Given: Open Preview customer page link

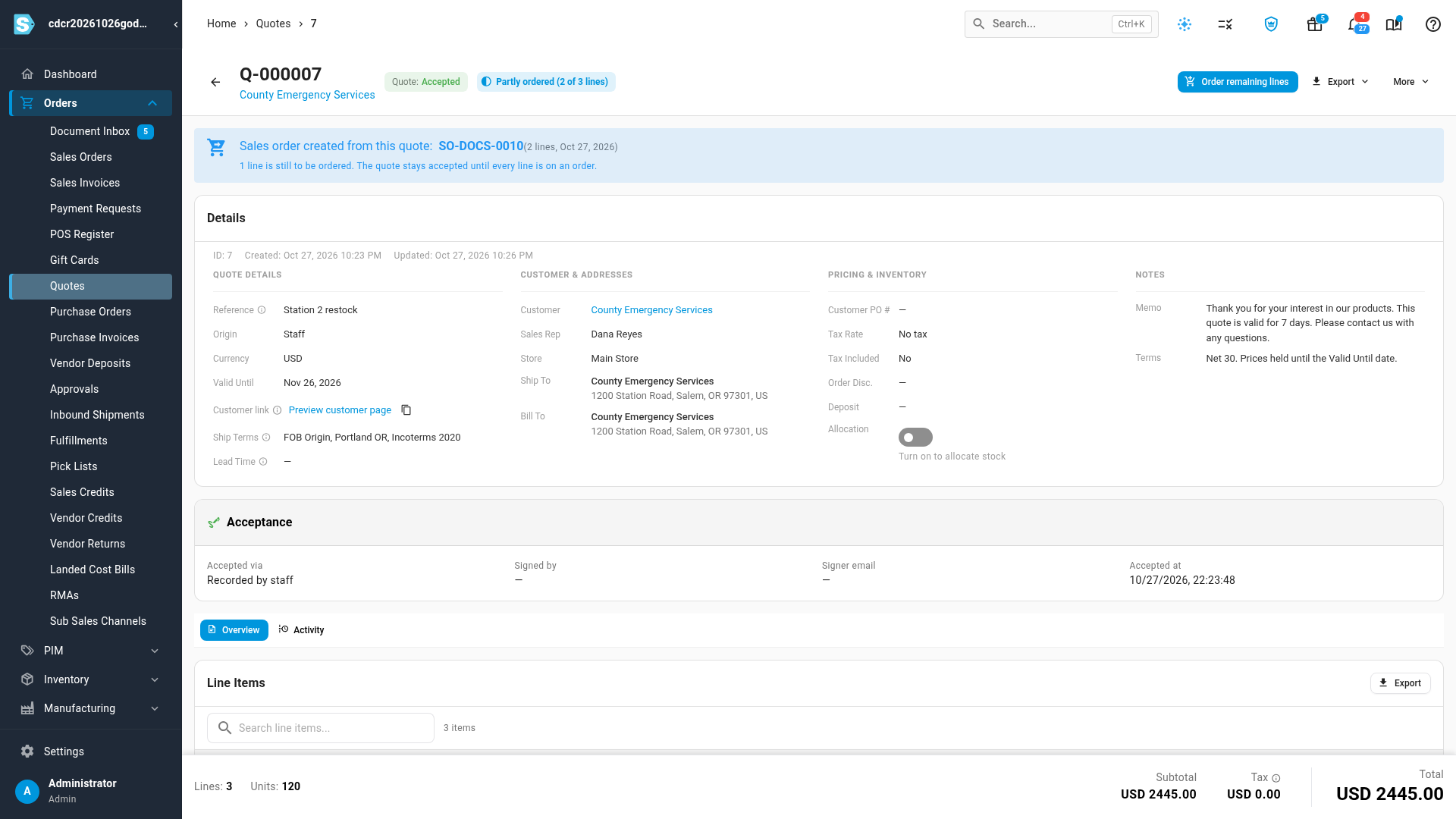Looking at the screenshot, I should [340, 410].
